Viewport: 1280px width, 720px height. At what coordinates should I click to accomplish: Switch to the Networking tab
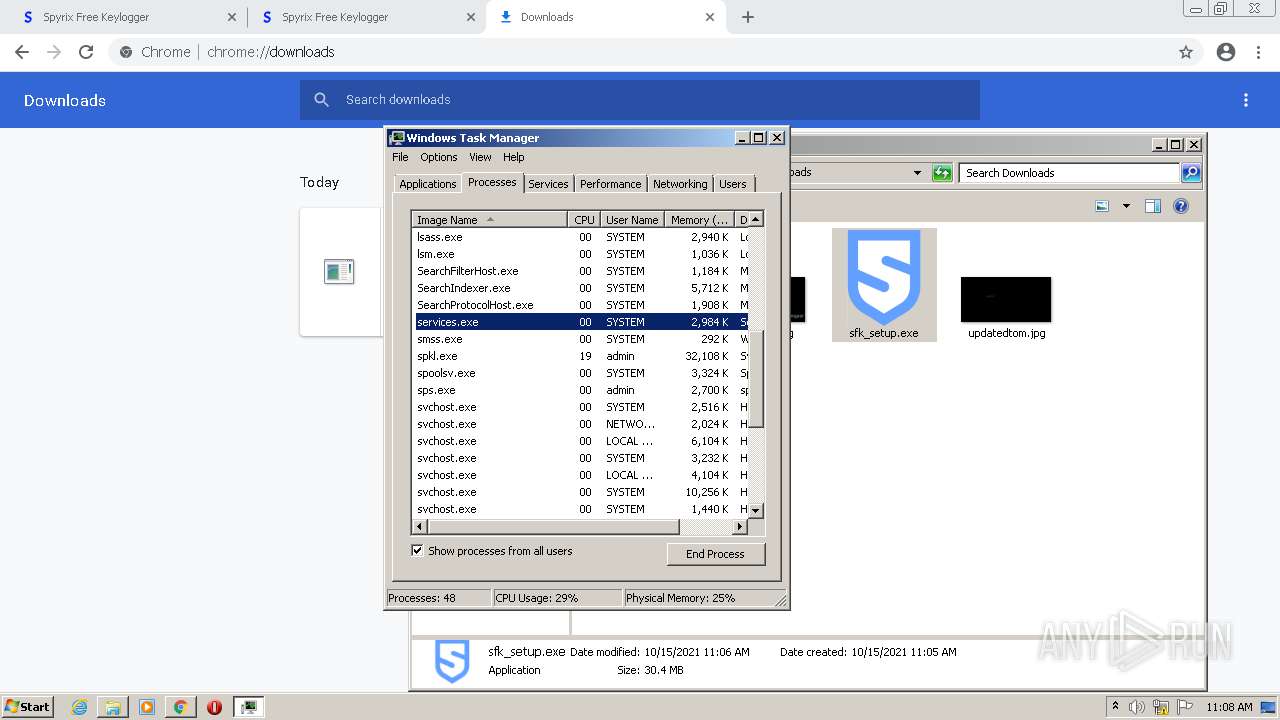point(680,184)
